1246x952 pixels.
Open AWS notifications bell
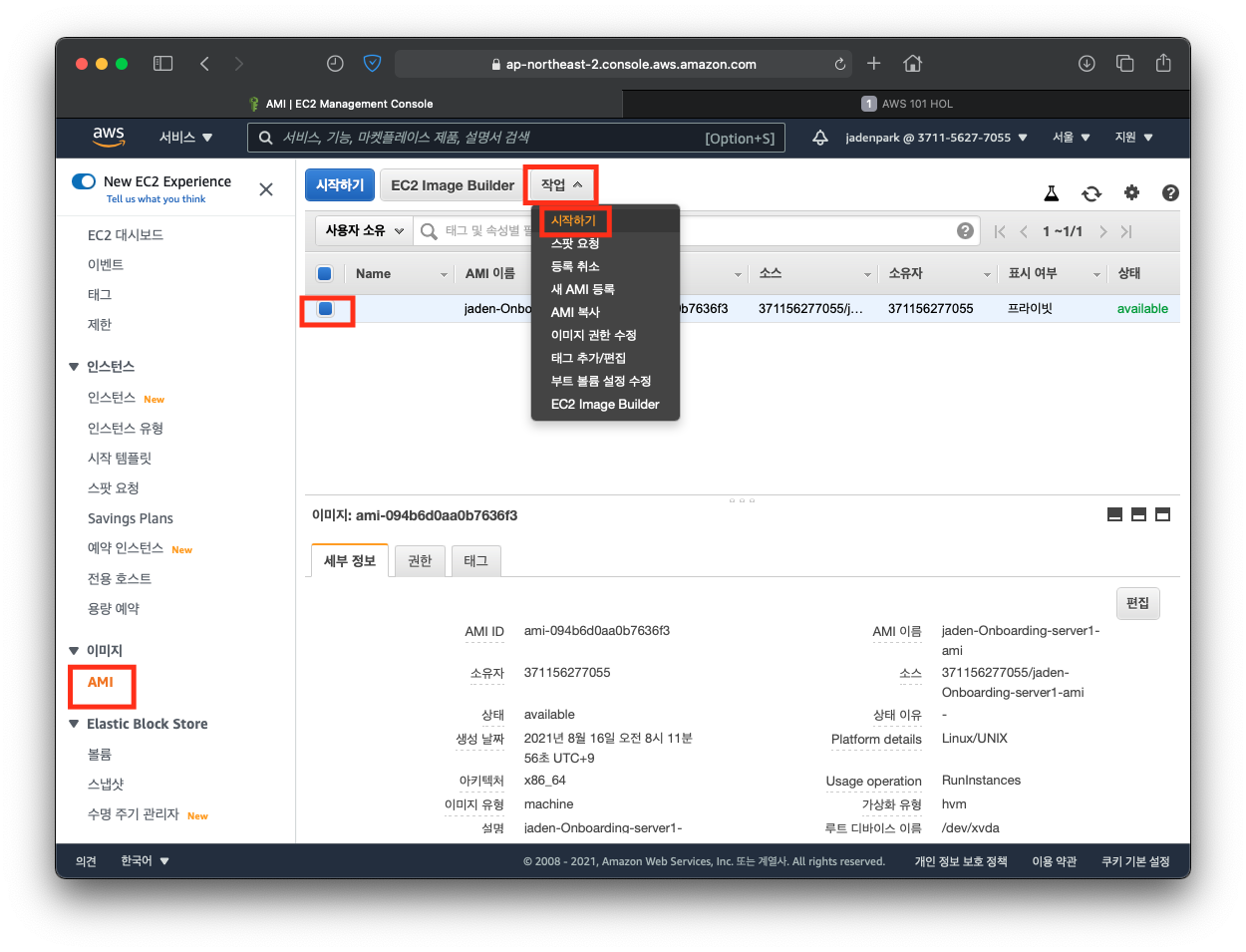pos(820,138)
